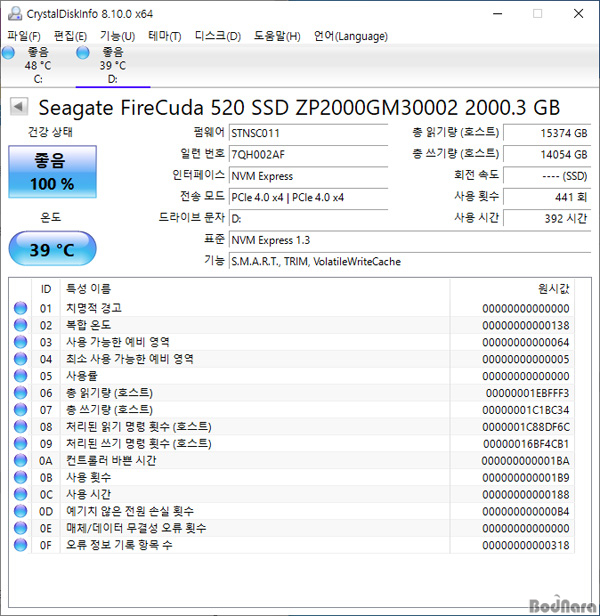Open the 기능(U) menu
This screenshot has width=600, height=616.
click(117, 36)
